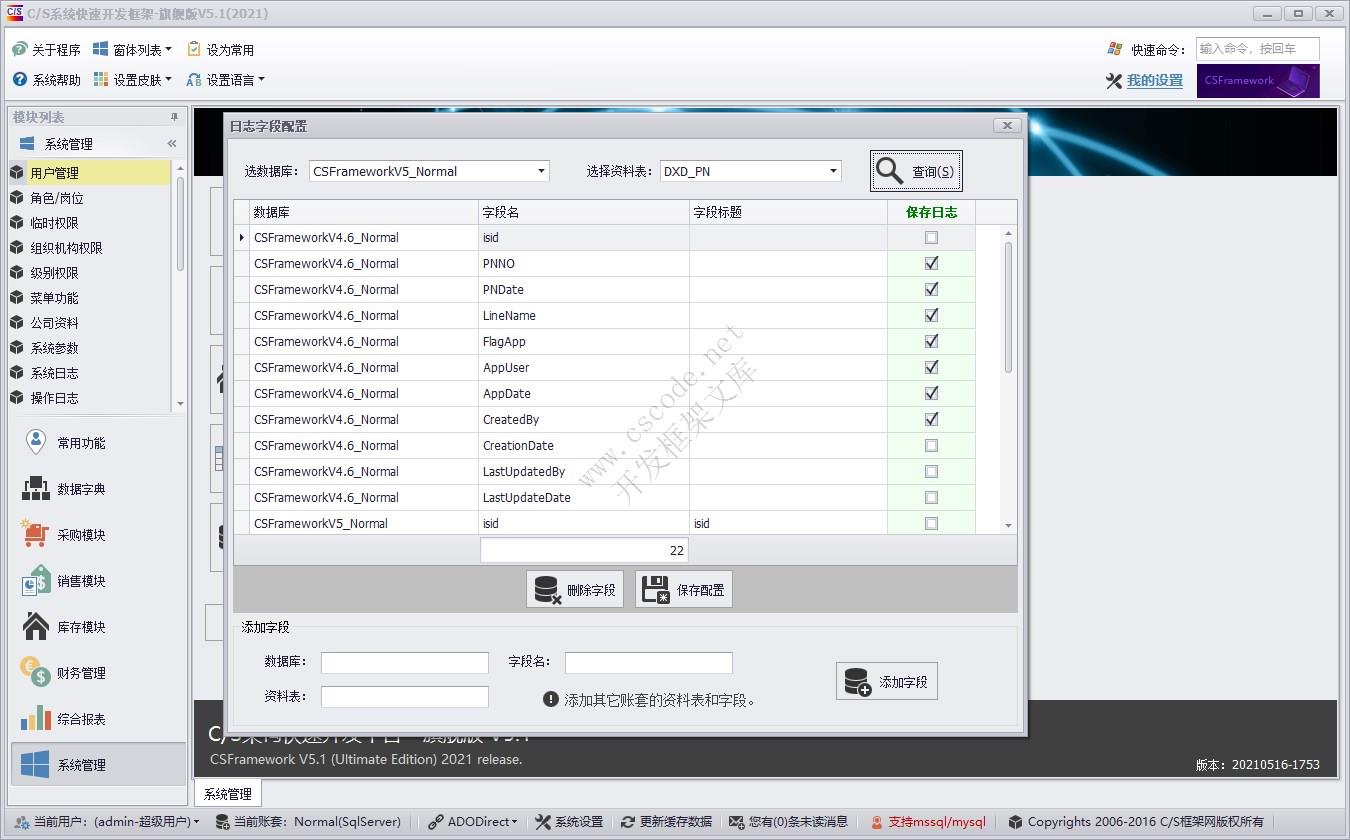Click the quick command input field
This screenshot has height=840, width=1350.
point(1257,49)
